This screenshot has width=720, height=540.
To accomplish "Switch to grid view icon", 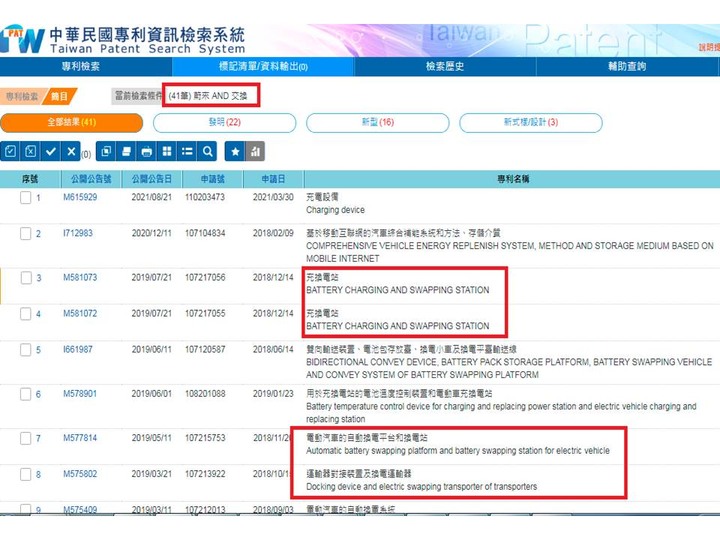I will point(167,151).
